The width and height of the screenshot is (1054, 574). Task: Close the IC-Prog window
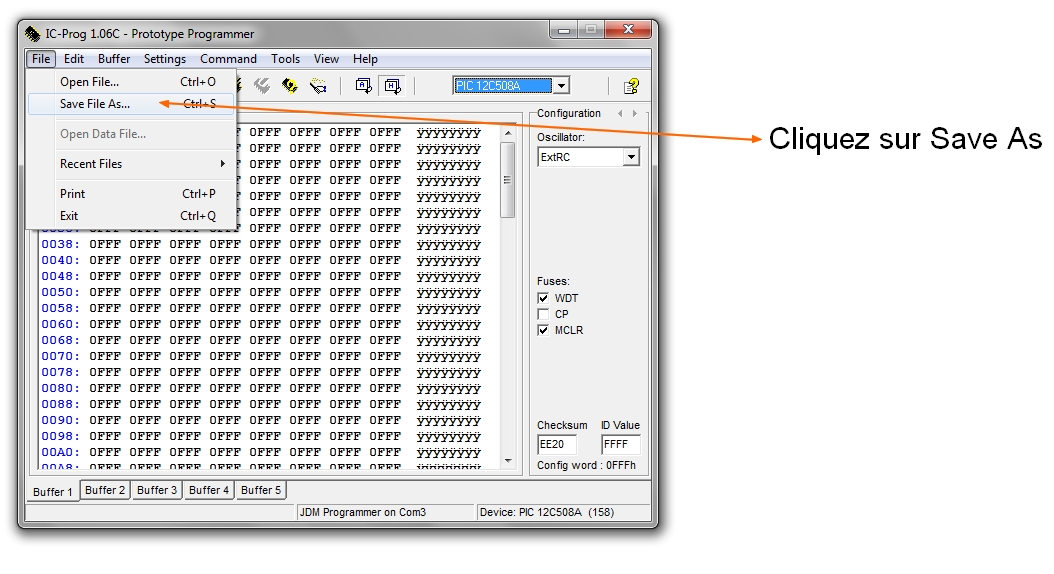[628, 30]
